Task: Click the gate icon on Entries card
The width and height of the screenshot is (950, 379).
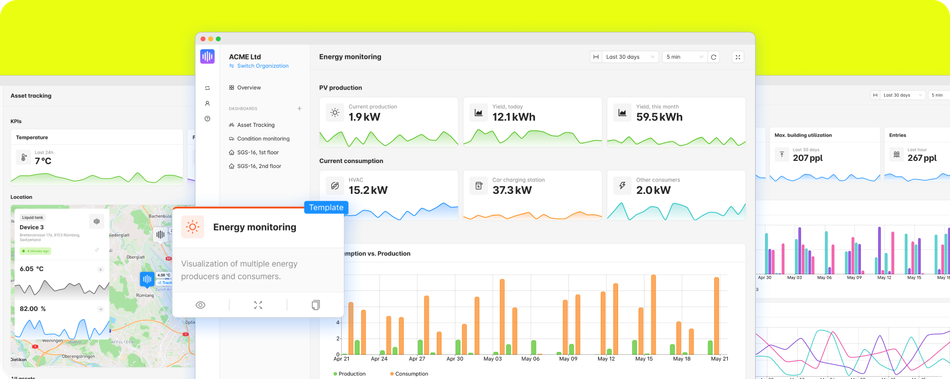Action: [897, 154]
